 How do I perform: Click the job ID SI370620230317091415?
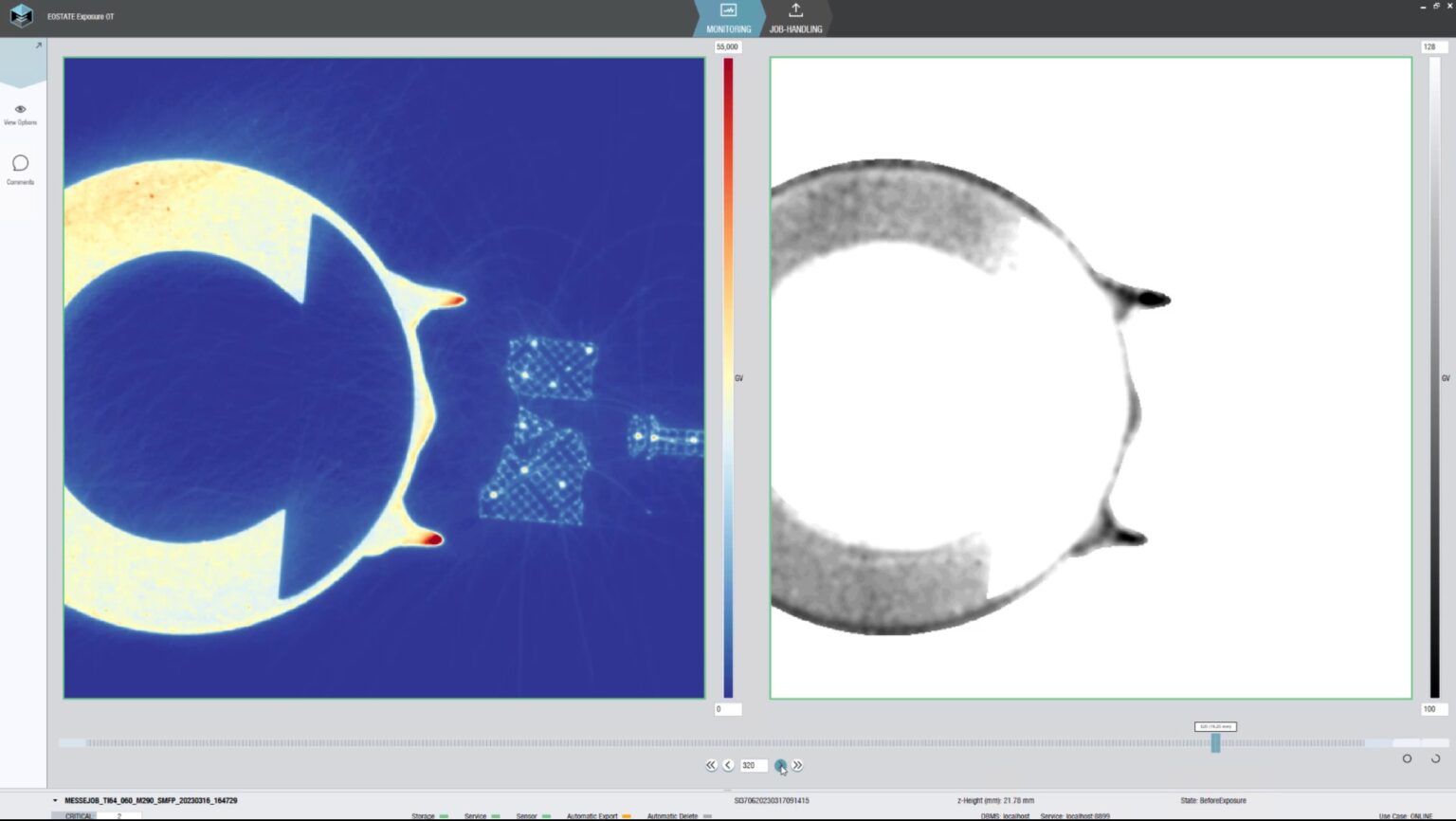pos(772,801)
